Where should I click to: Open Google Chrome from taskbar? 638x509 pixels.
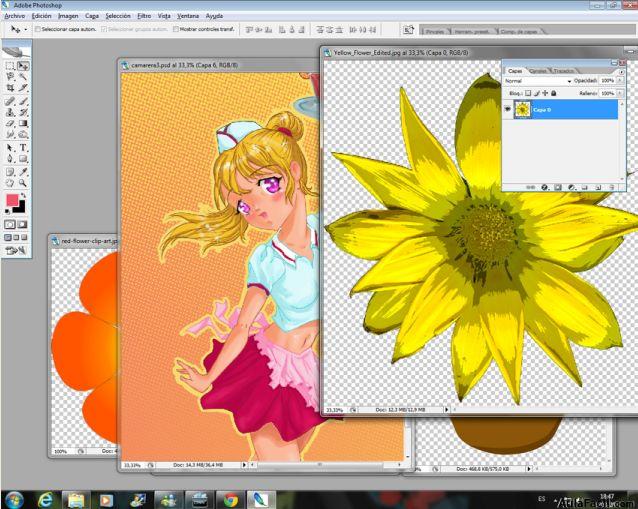(x=230, y=500)
